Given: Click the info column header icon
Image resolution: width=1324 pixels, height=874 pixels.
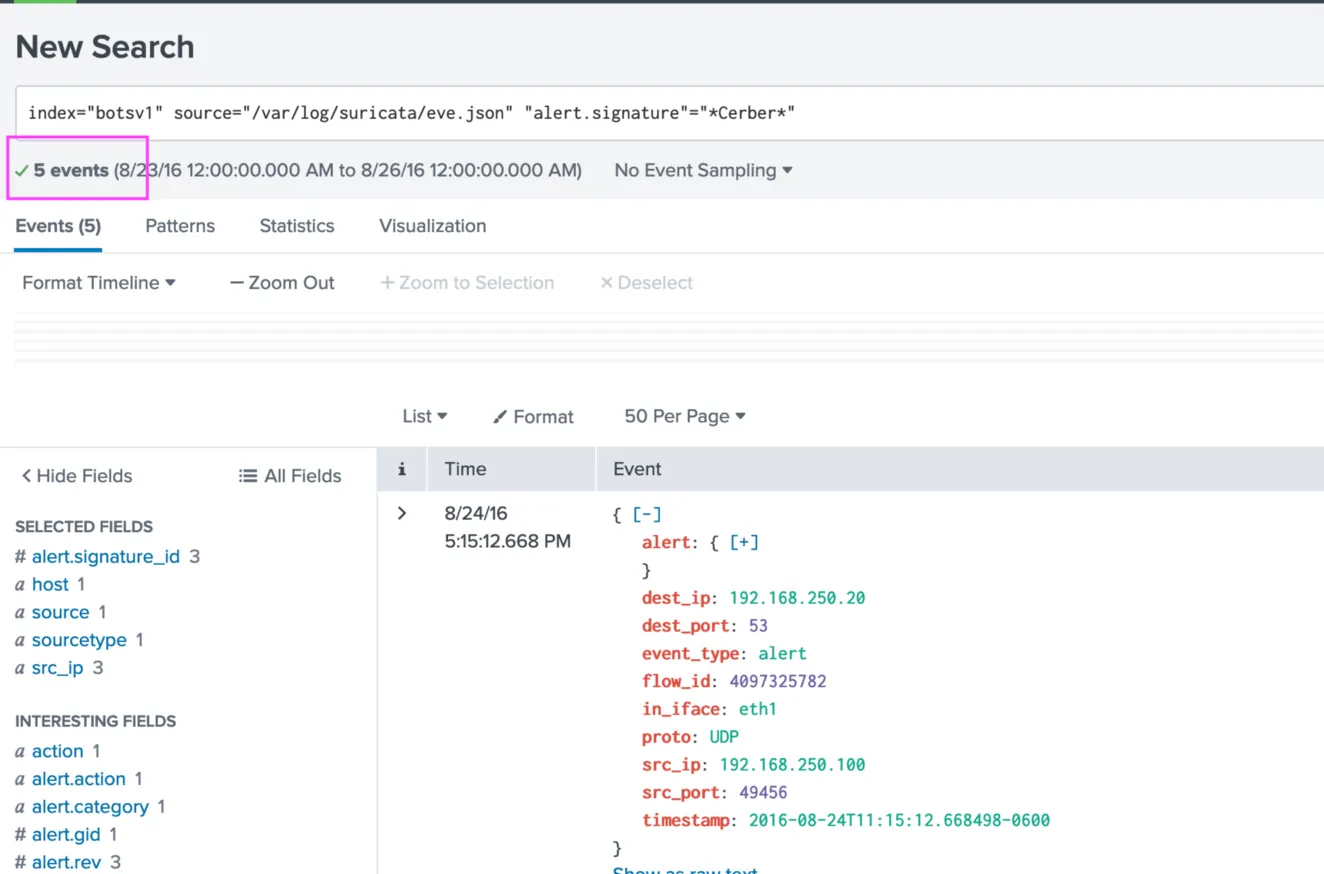Looking at the screenshot, I should (402, 469).
